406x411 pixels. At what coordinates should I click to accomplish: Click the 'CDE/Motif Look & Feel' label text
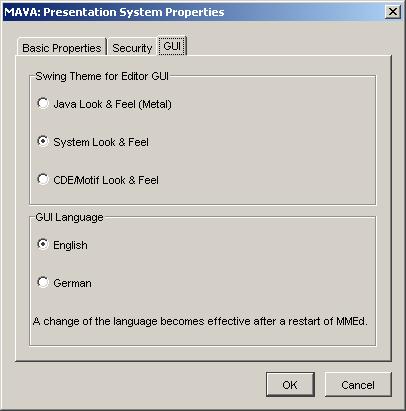(106, 180)
